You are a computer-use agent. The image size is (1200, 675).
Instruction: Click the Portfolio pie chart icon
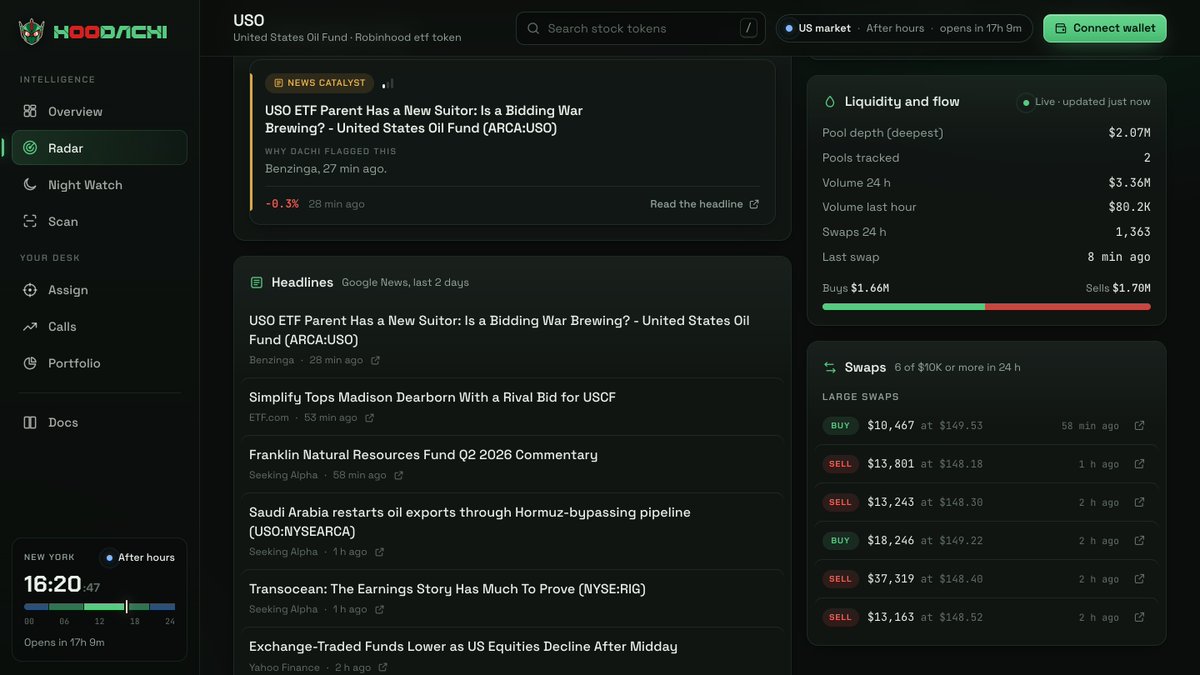click(30, 363)
